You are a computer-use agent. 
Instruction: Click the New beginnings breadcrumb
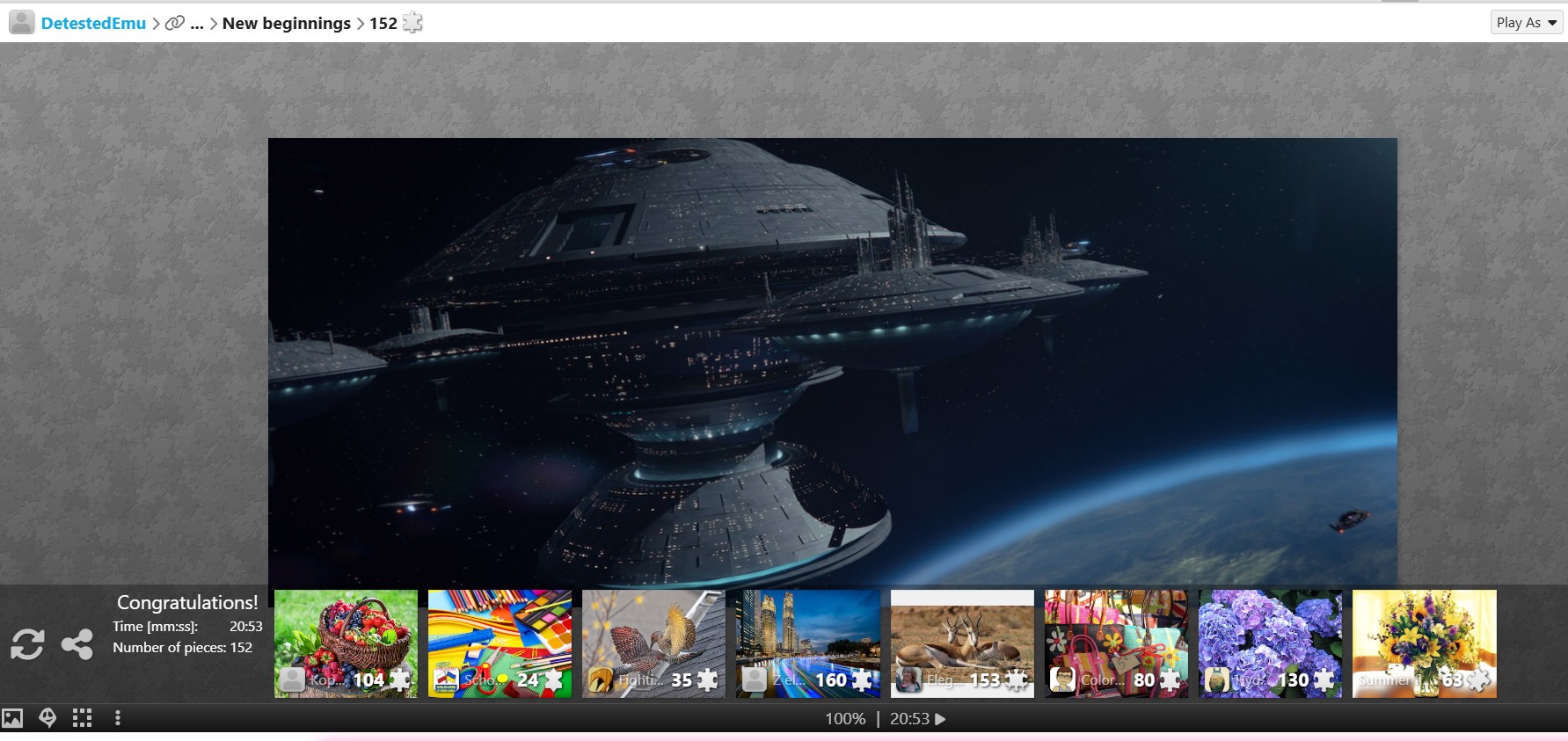[x=287, y=23]
